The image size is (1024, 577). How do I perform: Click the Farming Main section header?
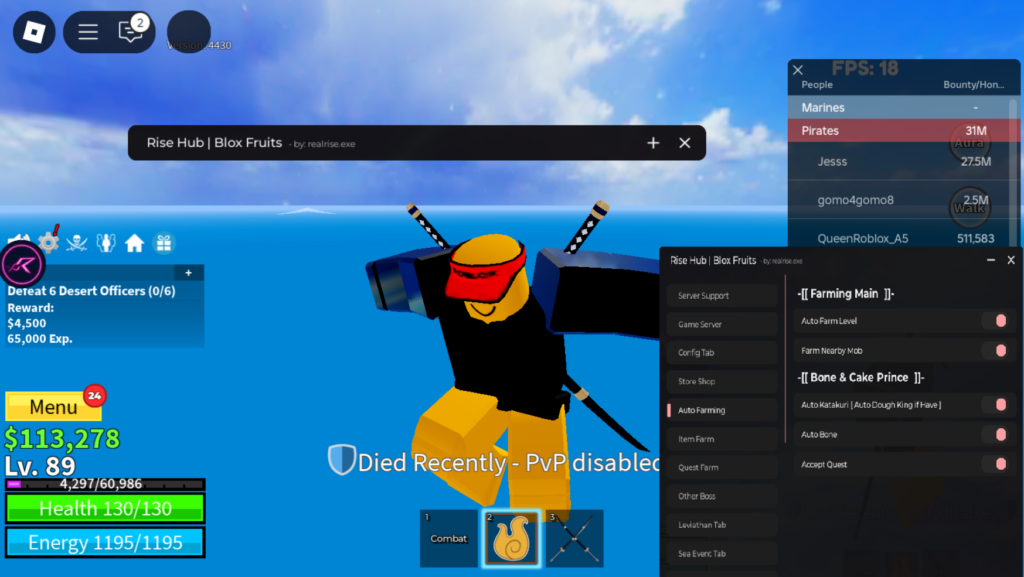point(846,294)
